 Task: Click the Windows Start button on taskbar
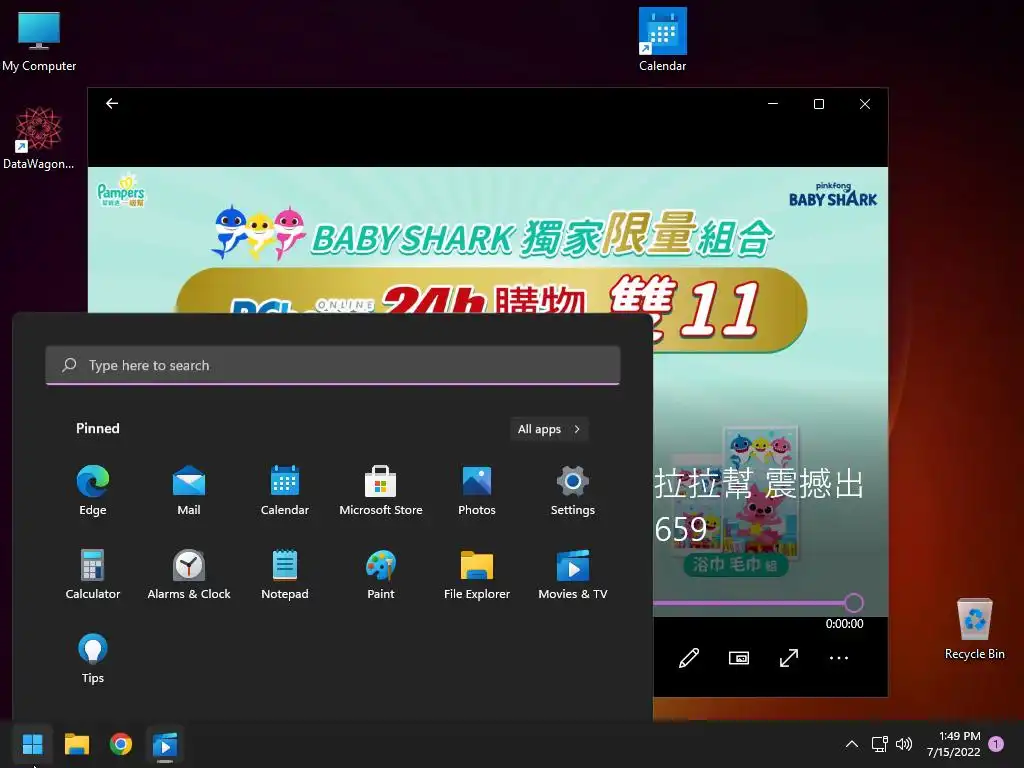(x=32, y=744)
